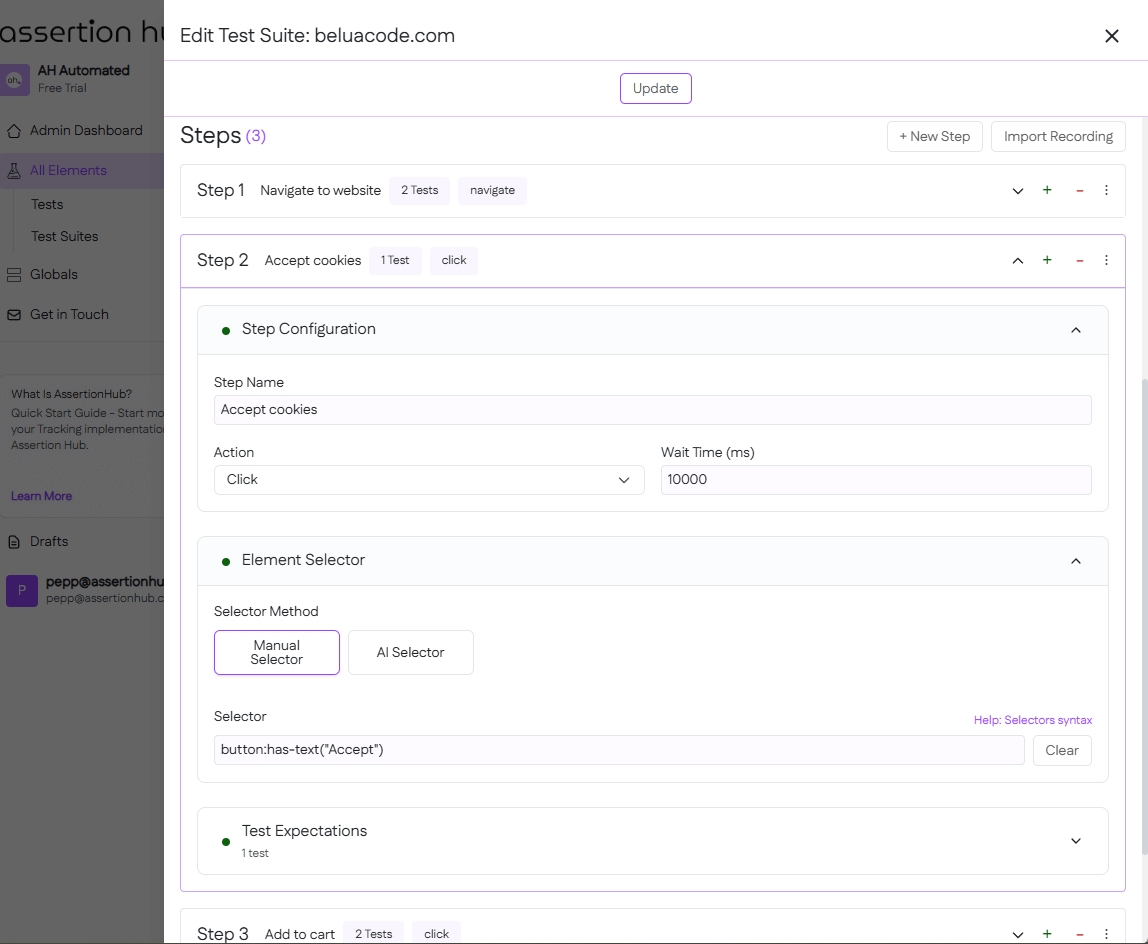Open the Help: Selectors syntax link
The height and width of the screenshot is (944, 1148).
click(x=1032, y=719)
